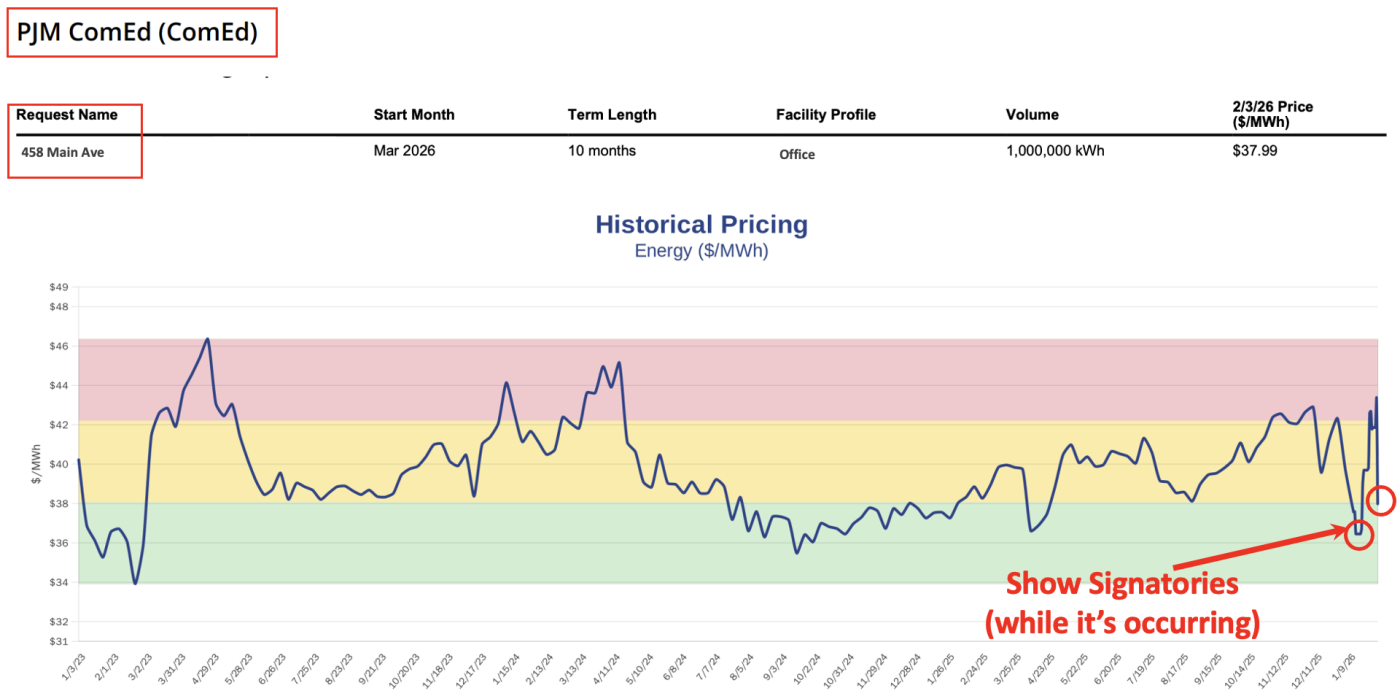Click the red circle the arrow points to
The image size is (1400, 696).
click(x=1358, y=535)
